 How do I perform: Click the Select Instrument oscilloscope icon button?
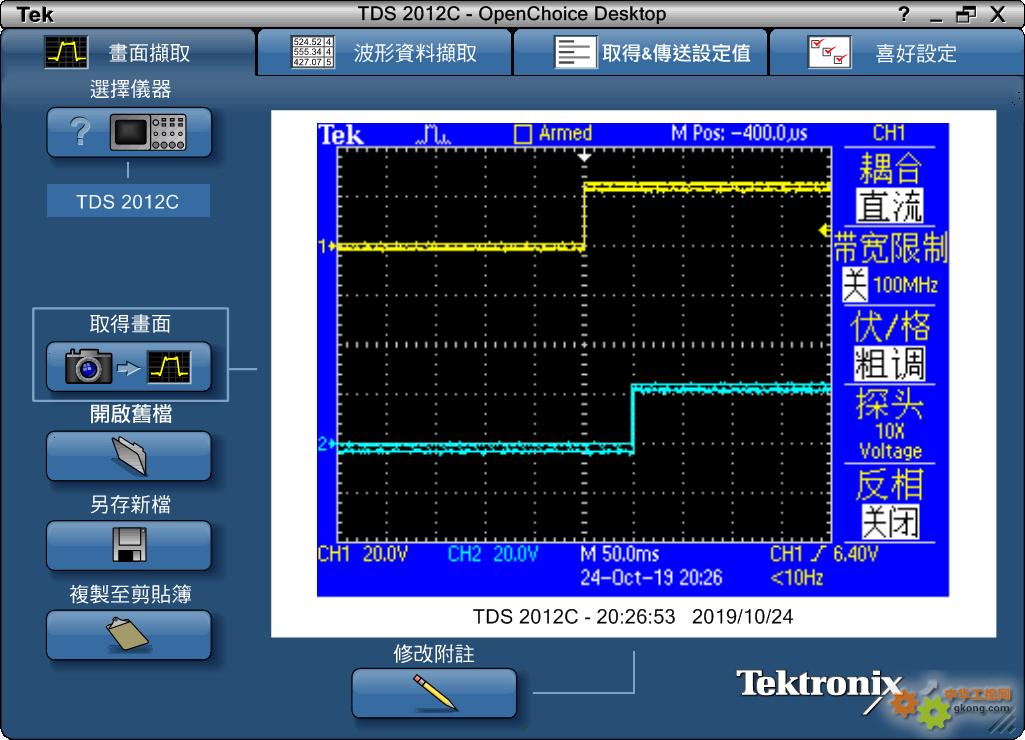[x=129, y=132]
